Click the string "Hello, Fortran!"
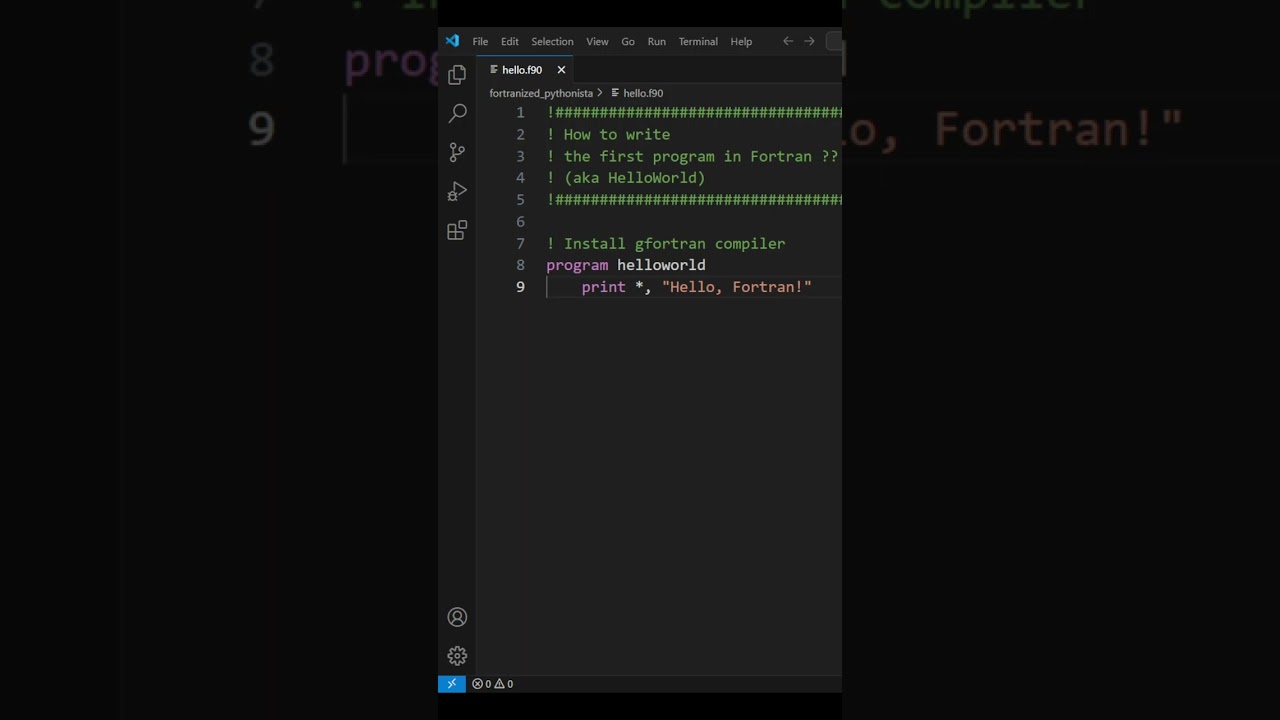The image size is (1280, 720). pos(737,287)
